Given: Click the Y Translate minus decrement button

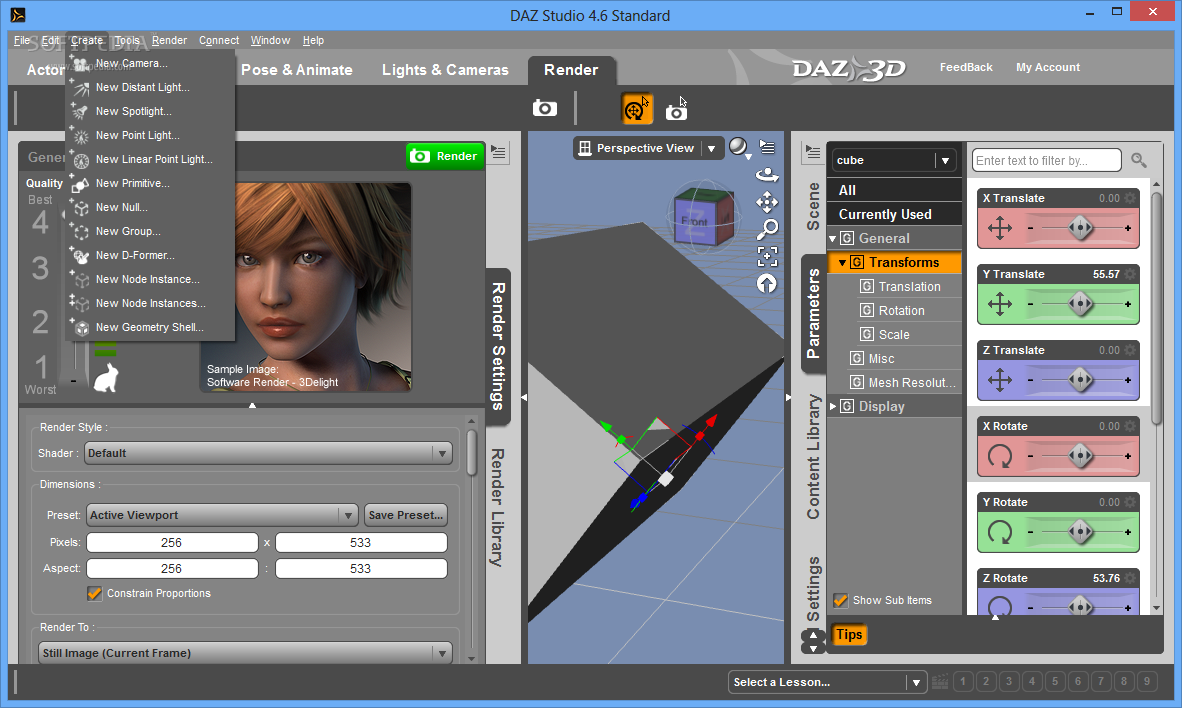Looking at the screenshot, I should 1030,304.
